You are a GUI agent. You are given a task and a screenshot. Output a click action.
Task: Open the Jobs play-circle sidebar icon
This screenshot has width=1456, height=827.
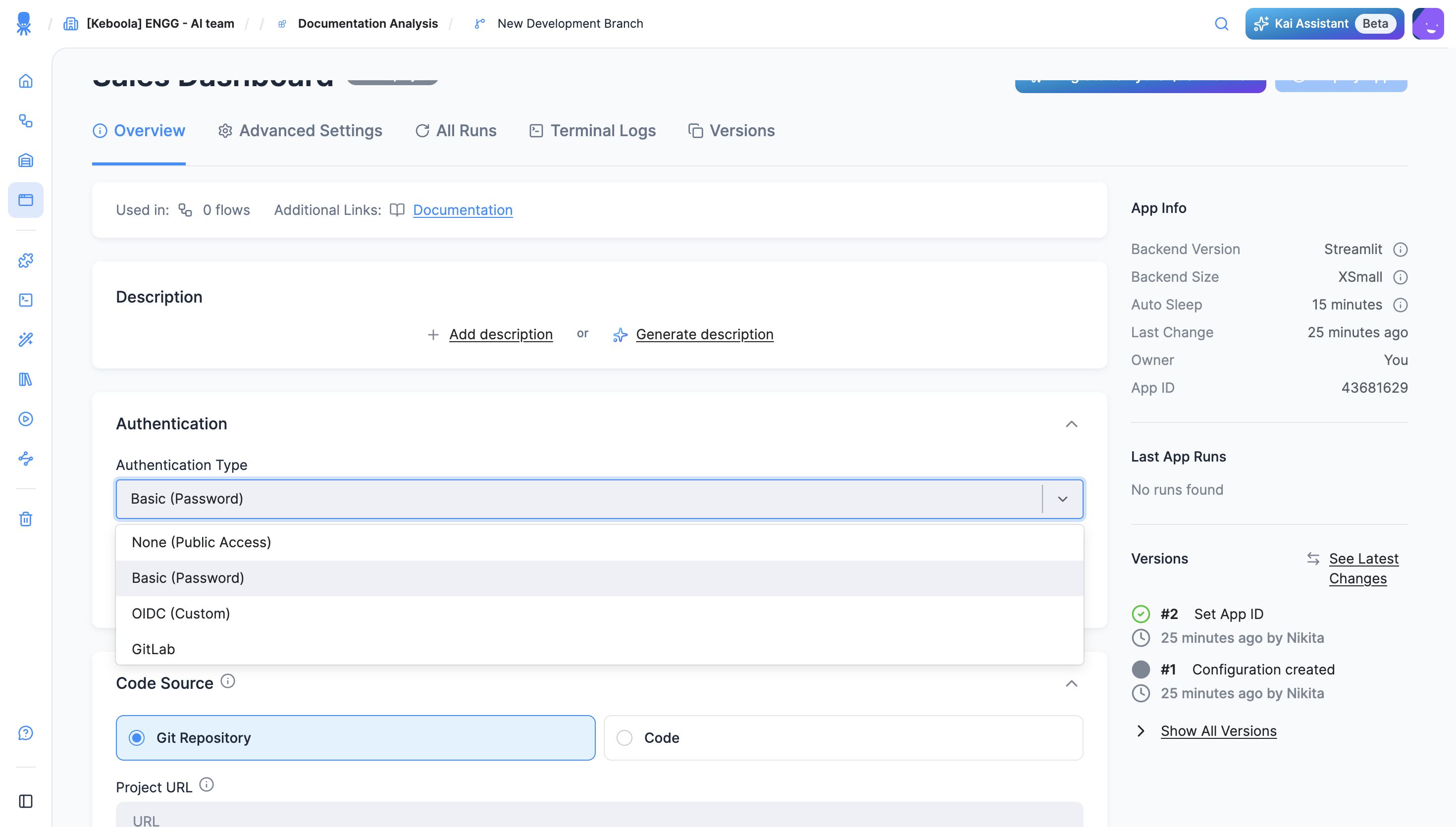click(x=26, y=419)
